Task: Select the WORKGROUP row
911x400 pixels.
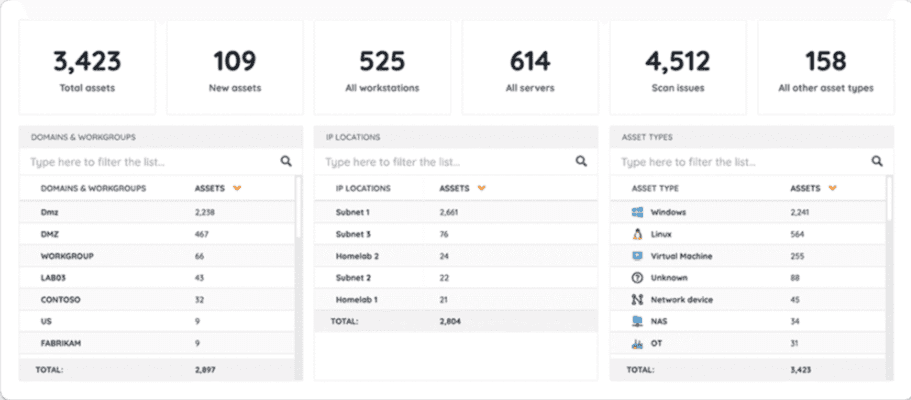Action: 157,256
